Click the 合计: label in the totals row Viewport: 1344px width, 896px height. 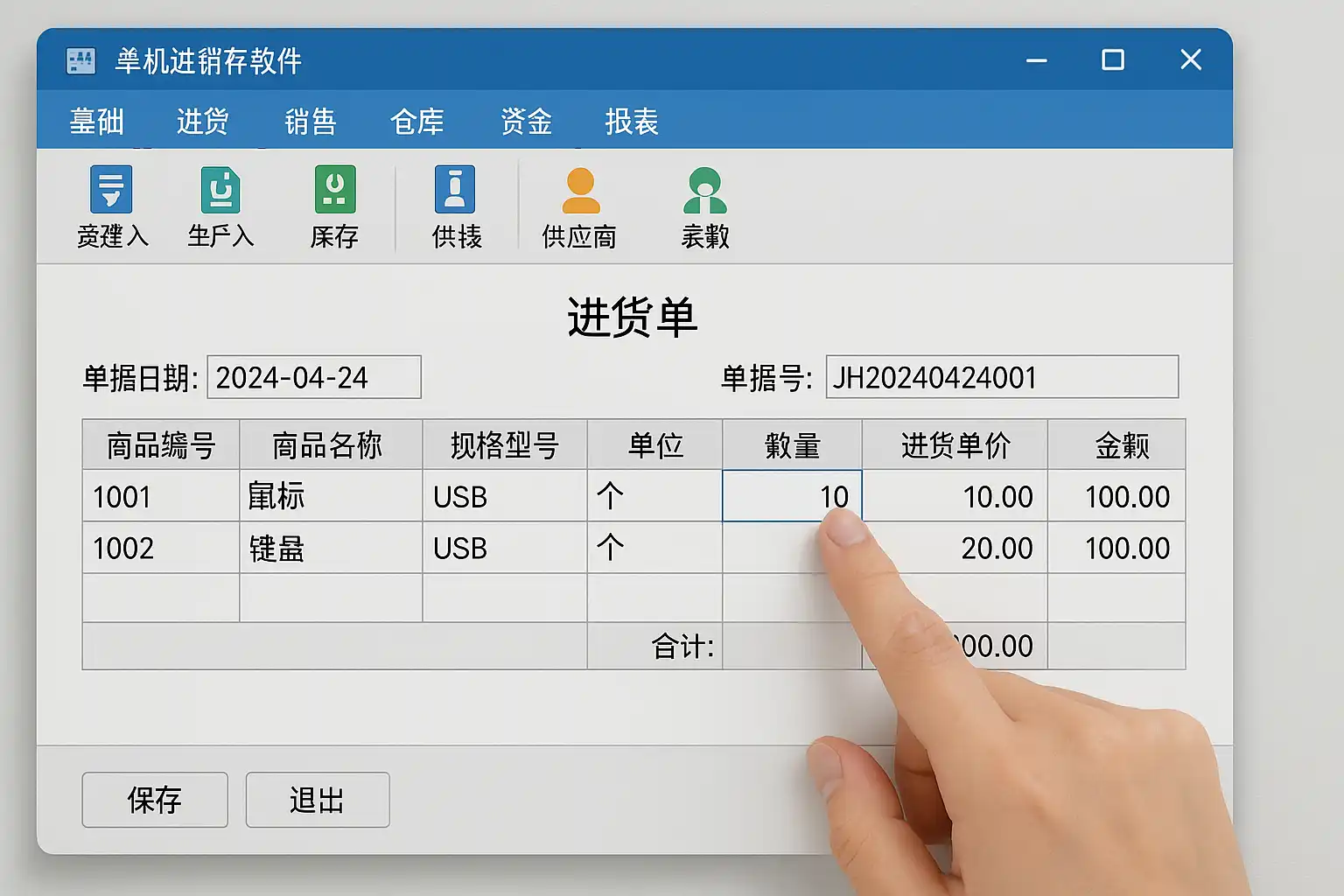(682, 647)
